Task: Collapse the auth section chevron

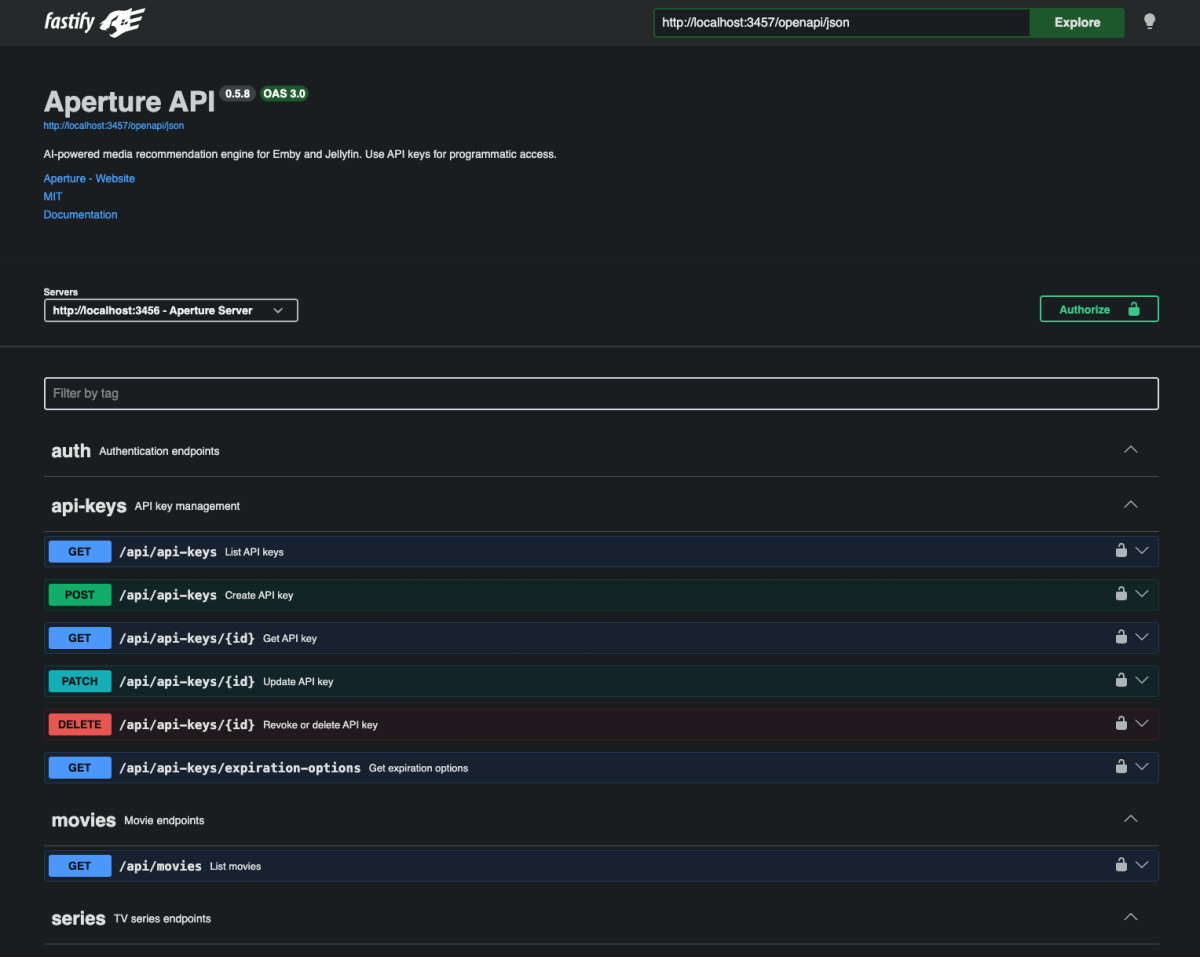Action: [x=1130, y=450]
